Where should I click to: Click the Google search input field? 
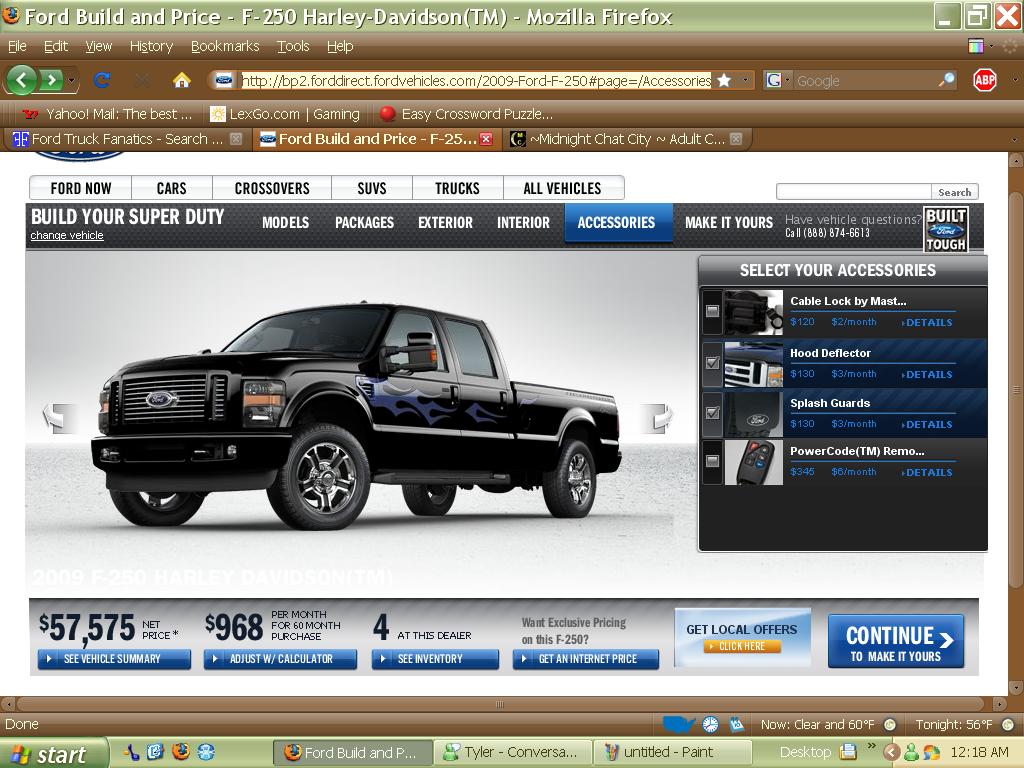pos(865,81)
